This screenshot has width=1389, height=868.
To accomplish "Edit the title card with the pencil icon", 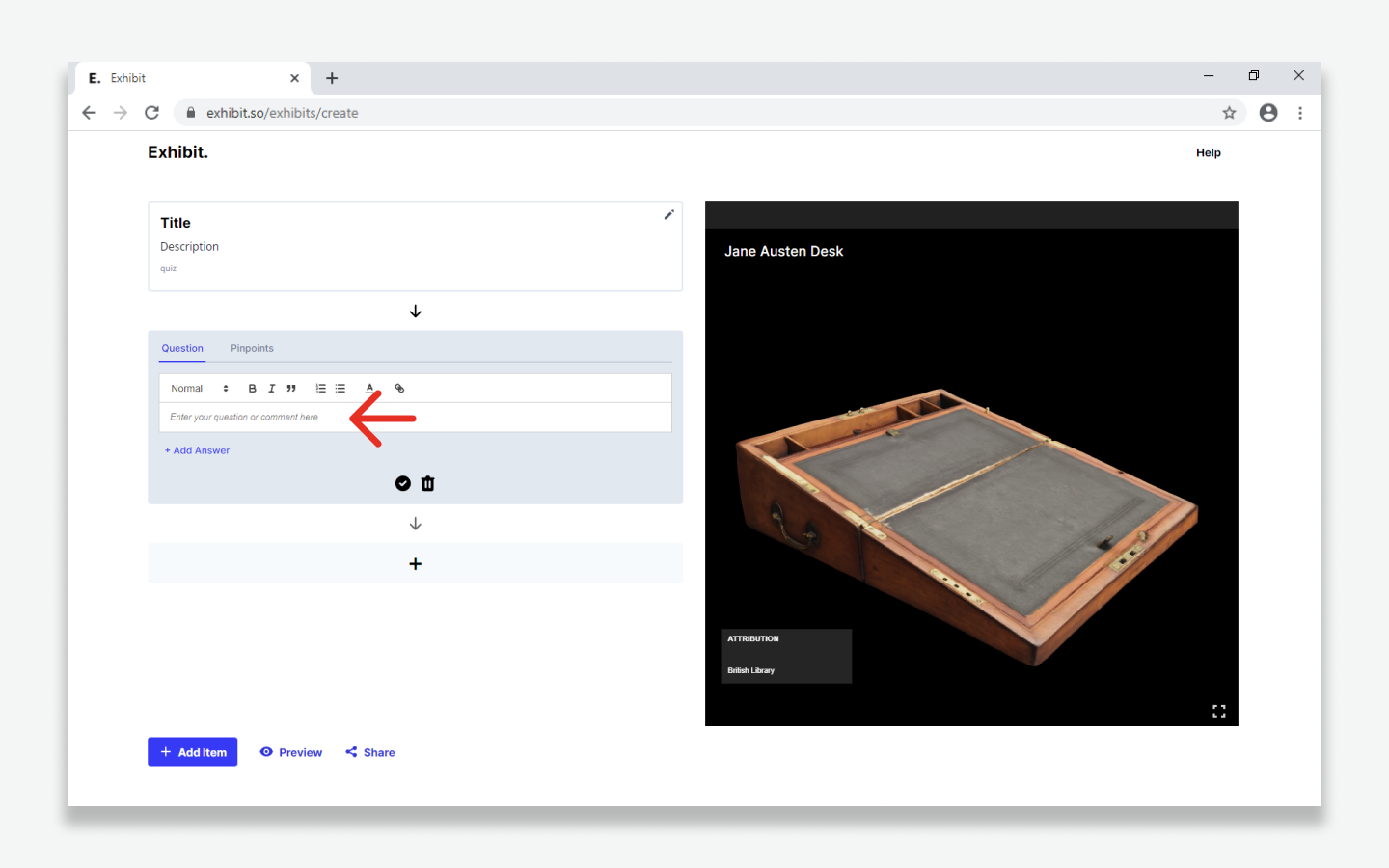I will click(x=668, y=215).
